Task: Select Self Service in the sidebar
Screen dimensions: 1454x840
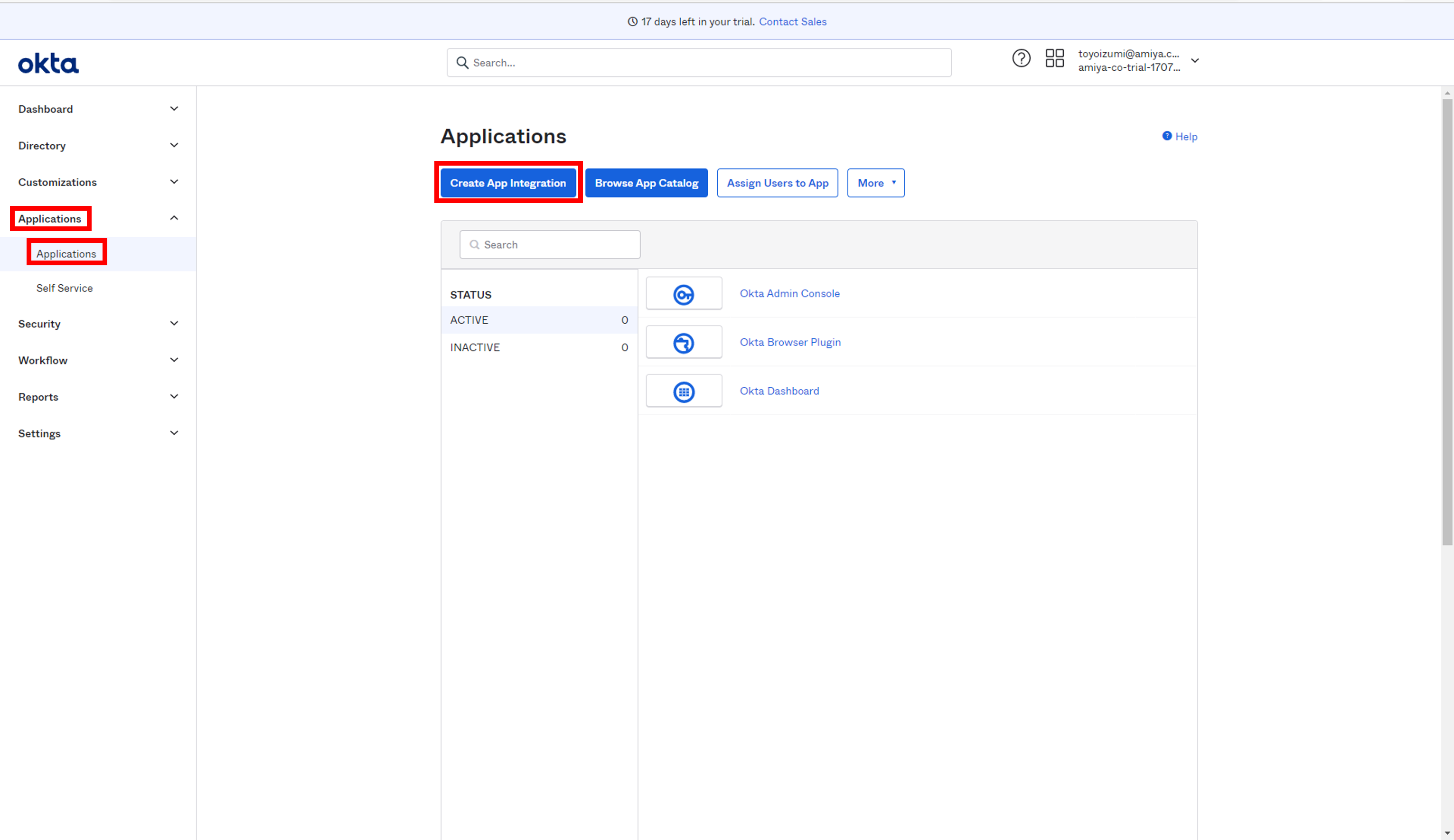Action: coord(65,288)
